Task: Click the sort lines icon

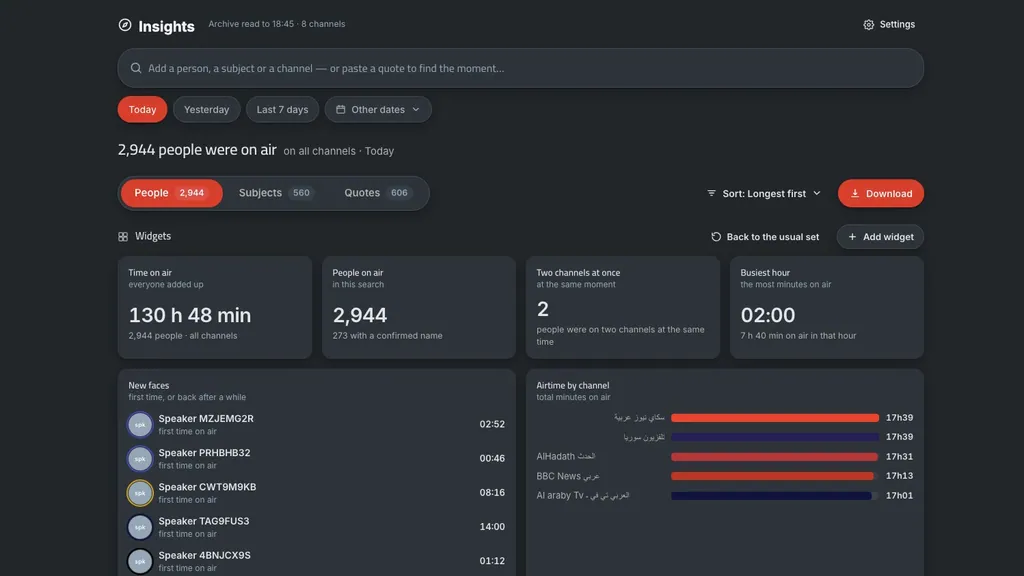Action: pos(711,193)
